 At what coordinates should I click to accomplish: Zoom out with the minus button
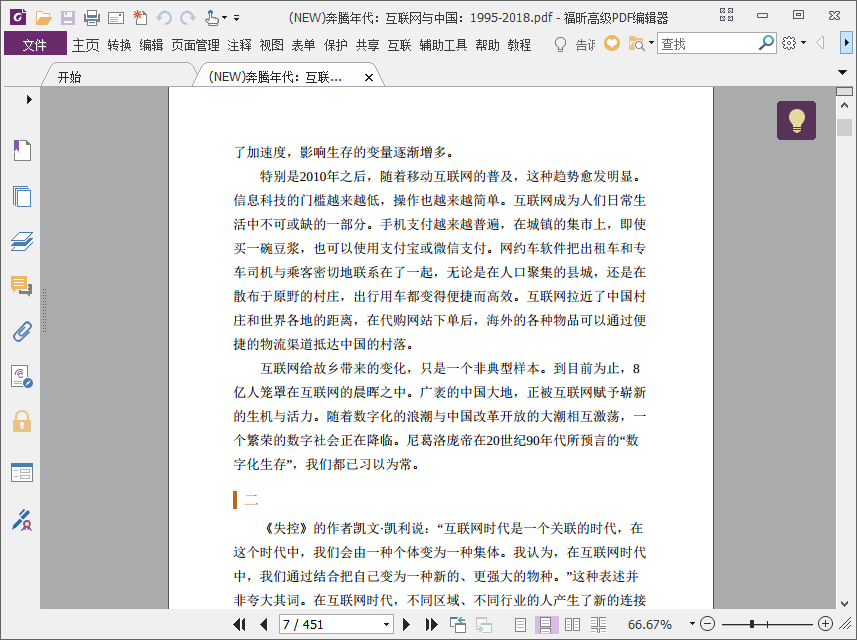click(x=707, y=624)
